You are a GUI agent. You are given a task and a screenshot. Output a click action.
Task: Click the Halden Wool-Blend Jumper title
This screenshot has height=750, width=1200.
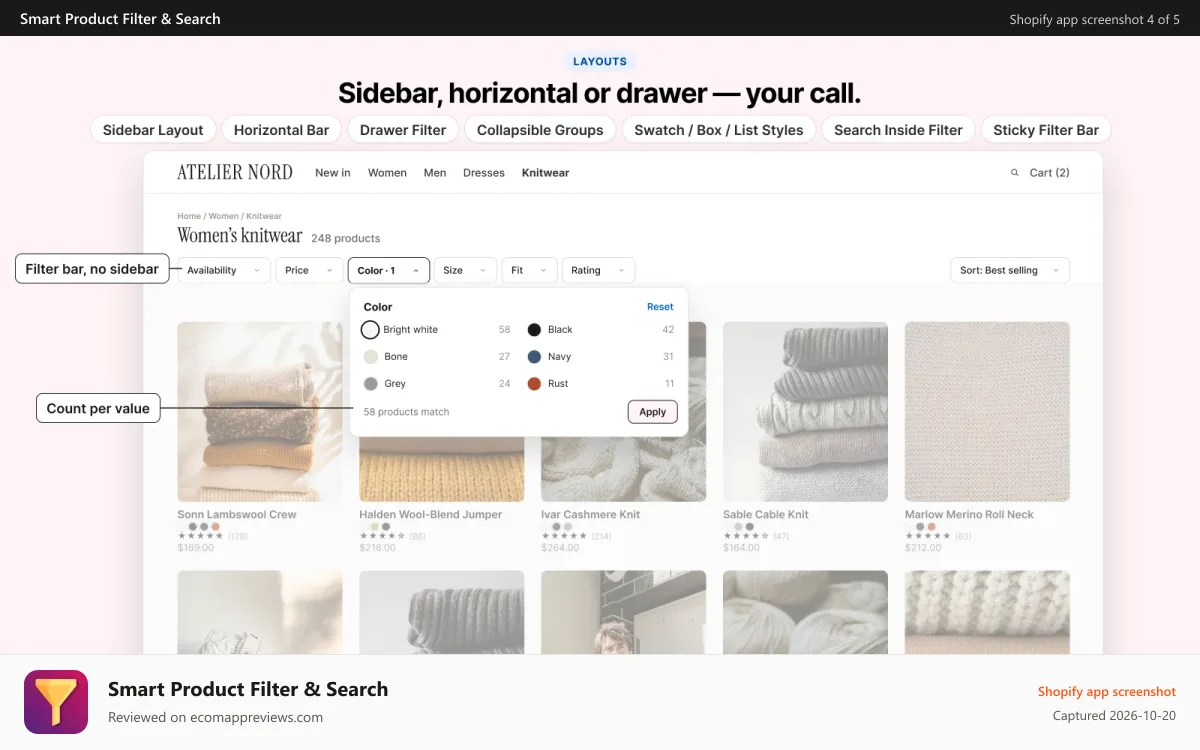pos(431,514)
